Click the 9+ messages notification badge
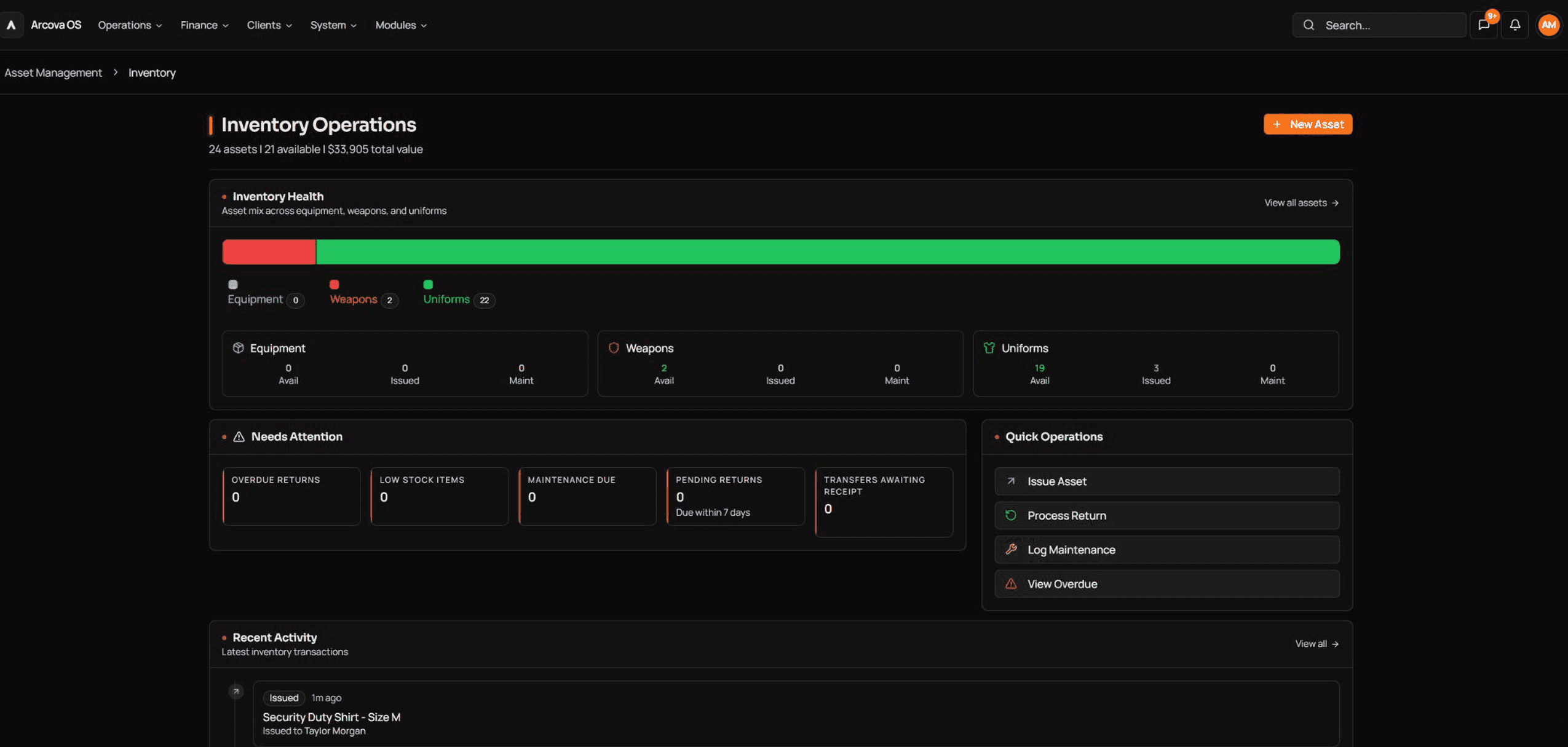 [x=1492, y=16]
